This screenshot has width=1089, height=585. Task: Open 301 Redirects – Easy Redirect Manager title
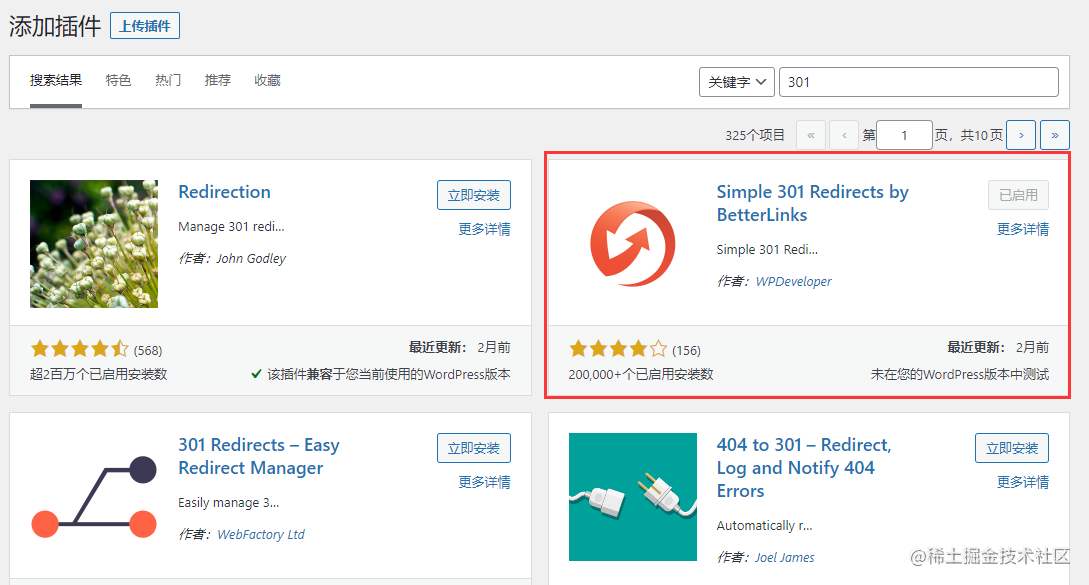[x=259, y=456]
